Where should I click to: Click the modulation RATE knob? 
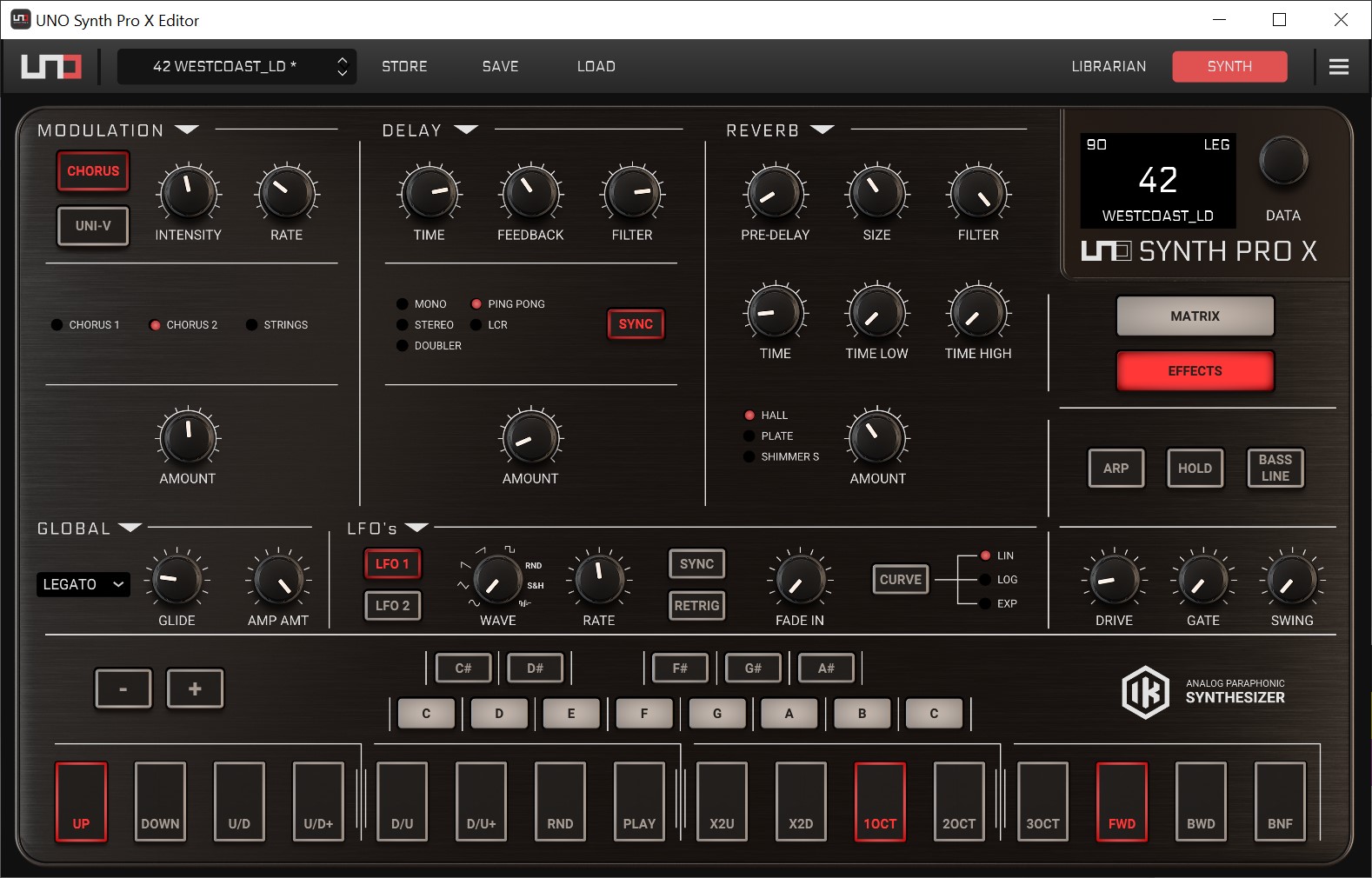click(287, 193)
